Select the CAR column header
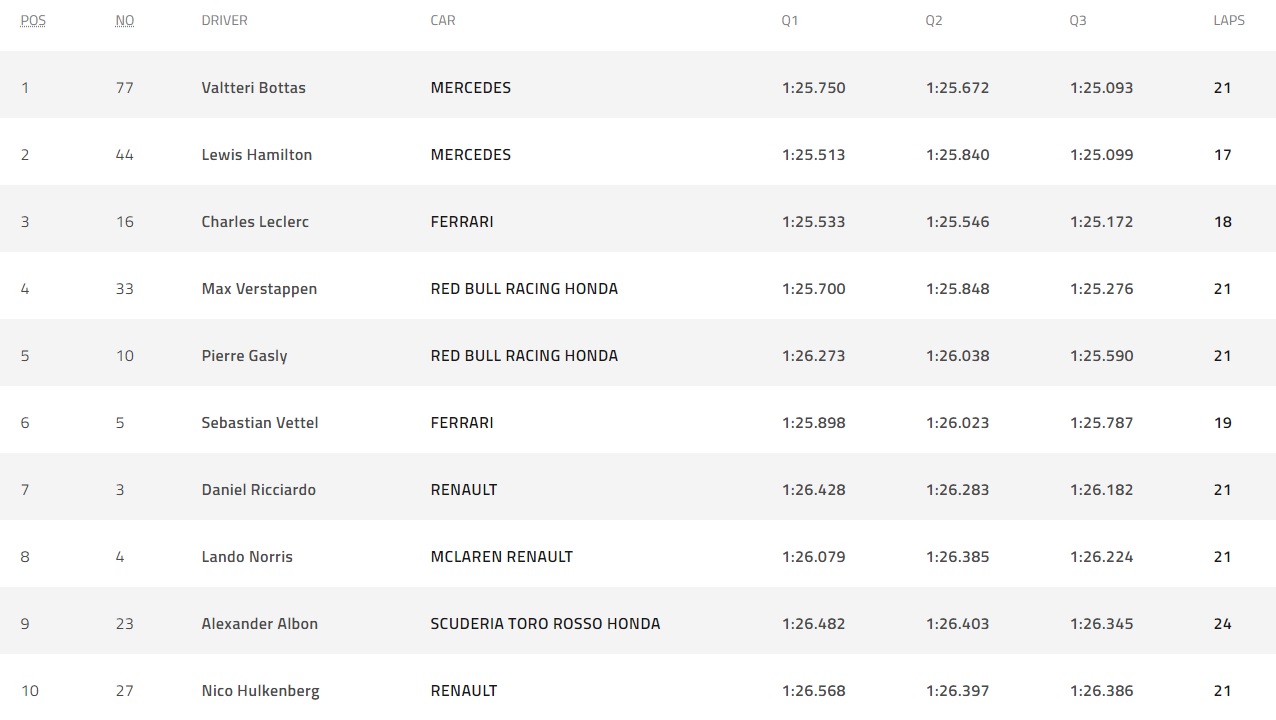1276x720 pixels. coord(443,20)
